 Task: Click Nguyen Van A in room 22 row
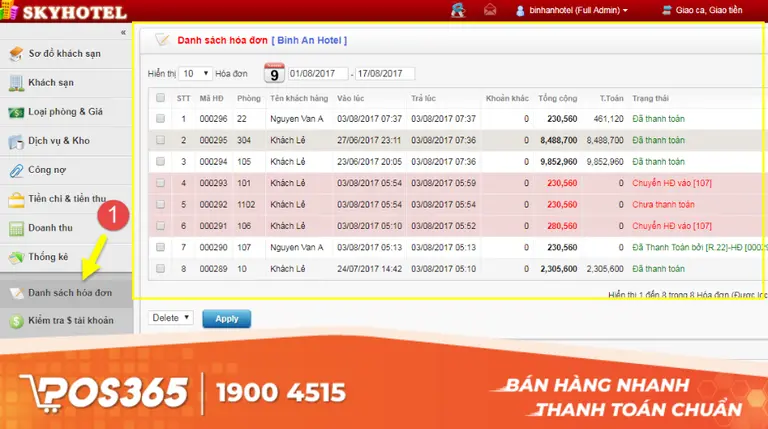pos(297,119)
